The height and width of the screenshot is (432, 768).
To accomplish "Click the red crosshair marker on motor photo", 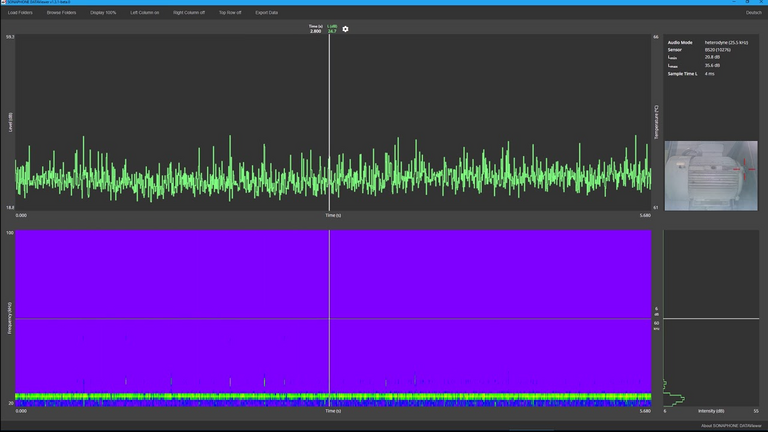I will (742, 170).
